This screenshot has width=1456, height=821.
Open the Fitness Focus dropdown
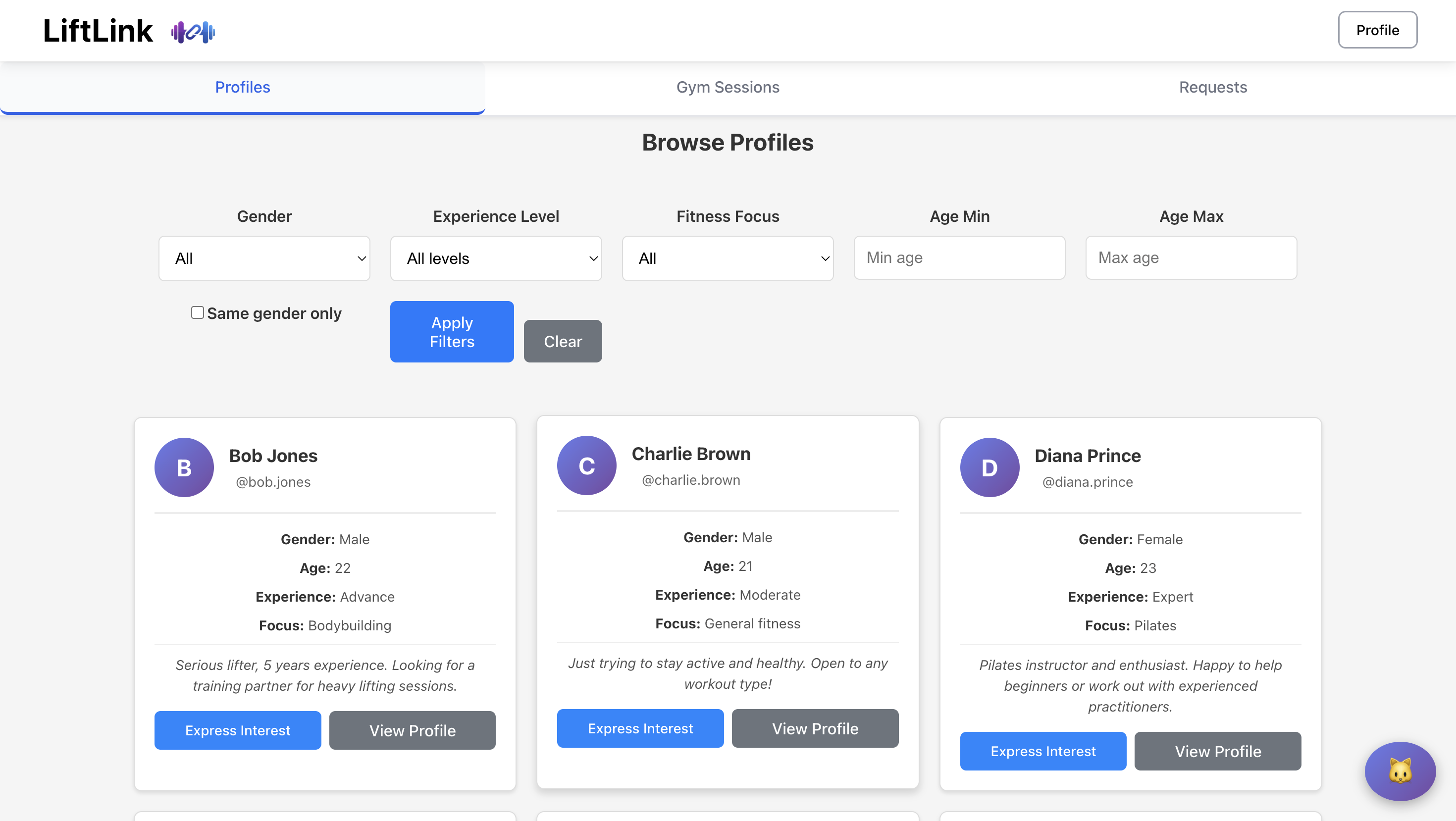728,258
